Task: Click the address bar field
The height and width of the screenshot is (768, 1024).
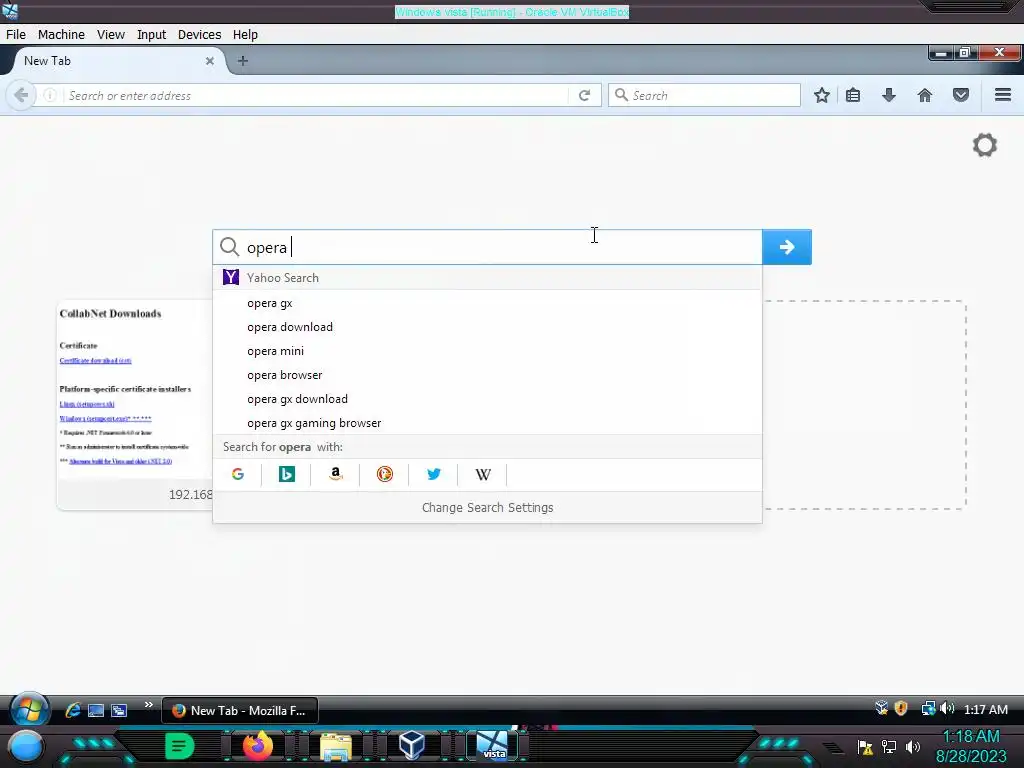Action: (317, 95)
